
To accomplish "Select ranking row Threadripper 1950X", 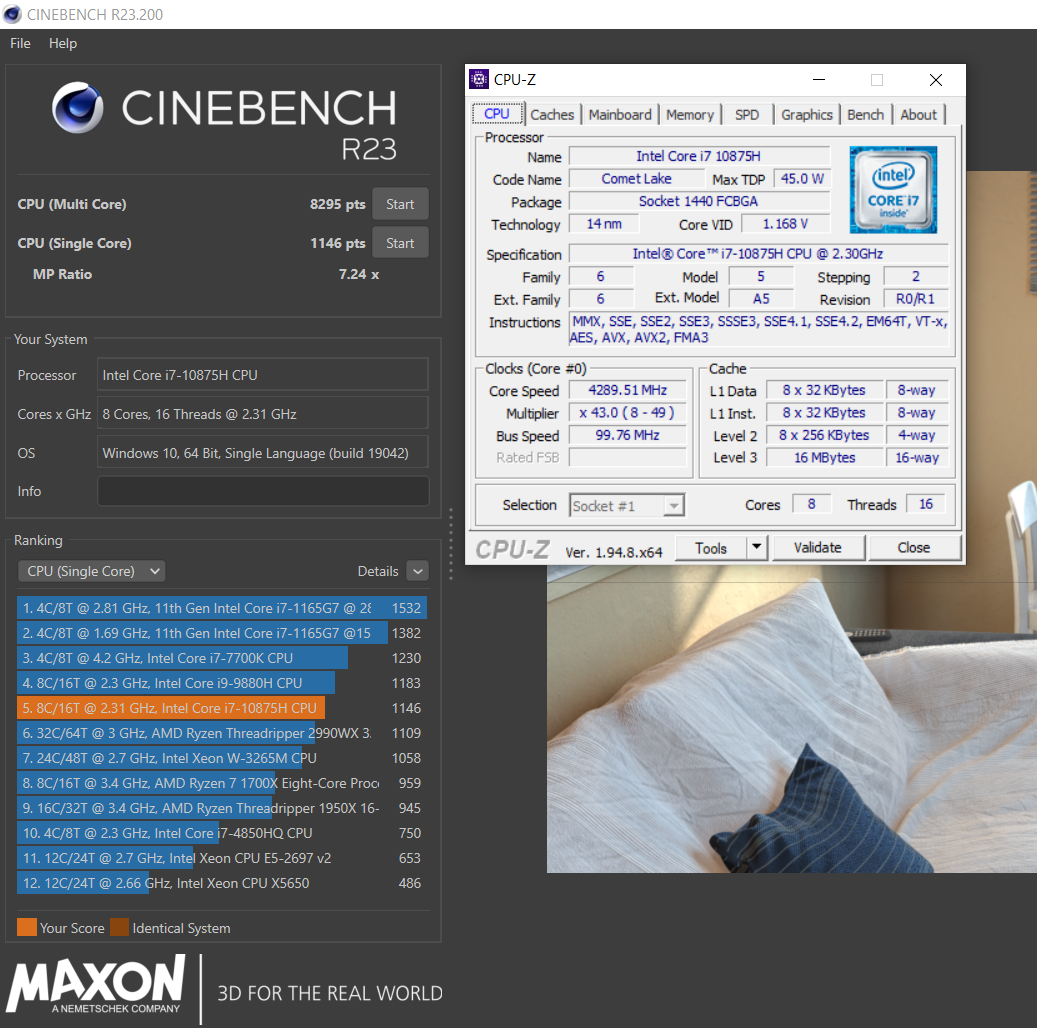I will tap(222, 808).
